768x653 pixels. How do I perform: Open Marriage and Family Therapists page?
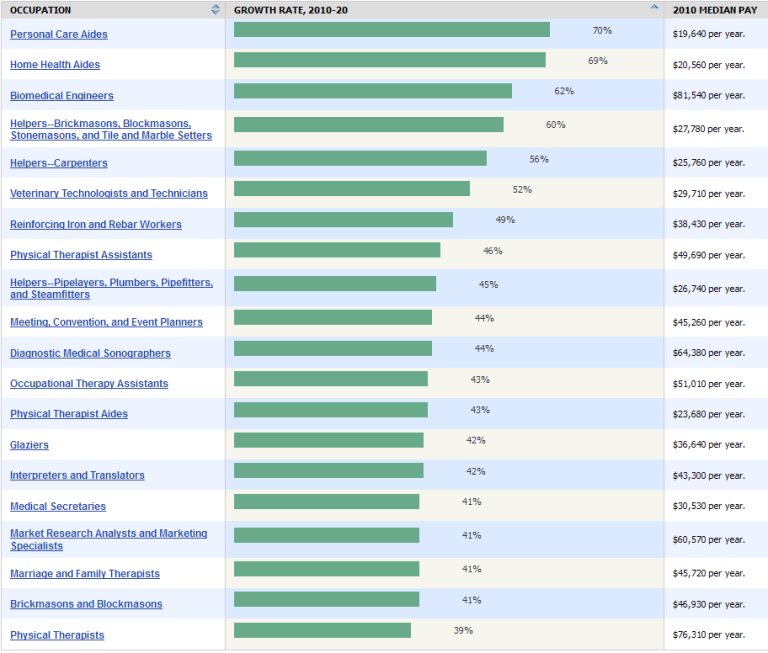85,574
